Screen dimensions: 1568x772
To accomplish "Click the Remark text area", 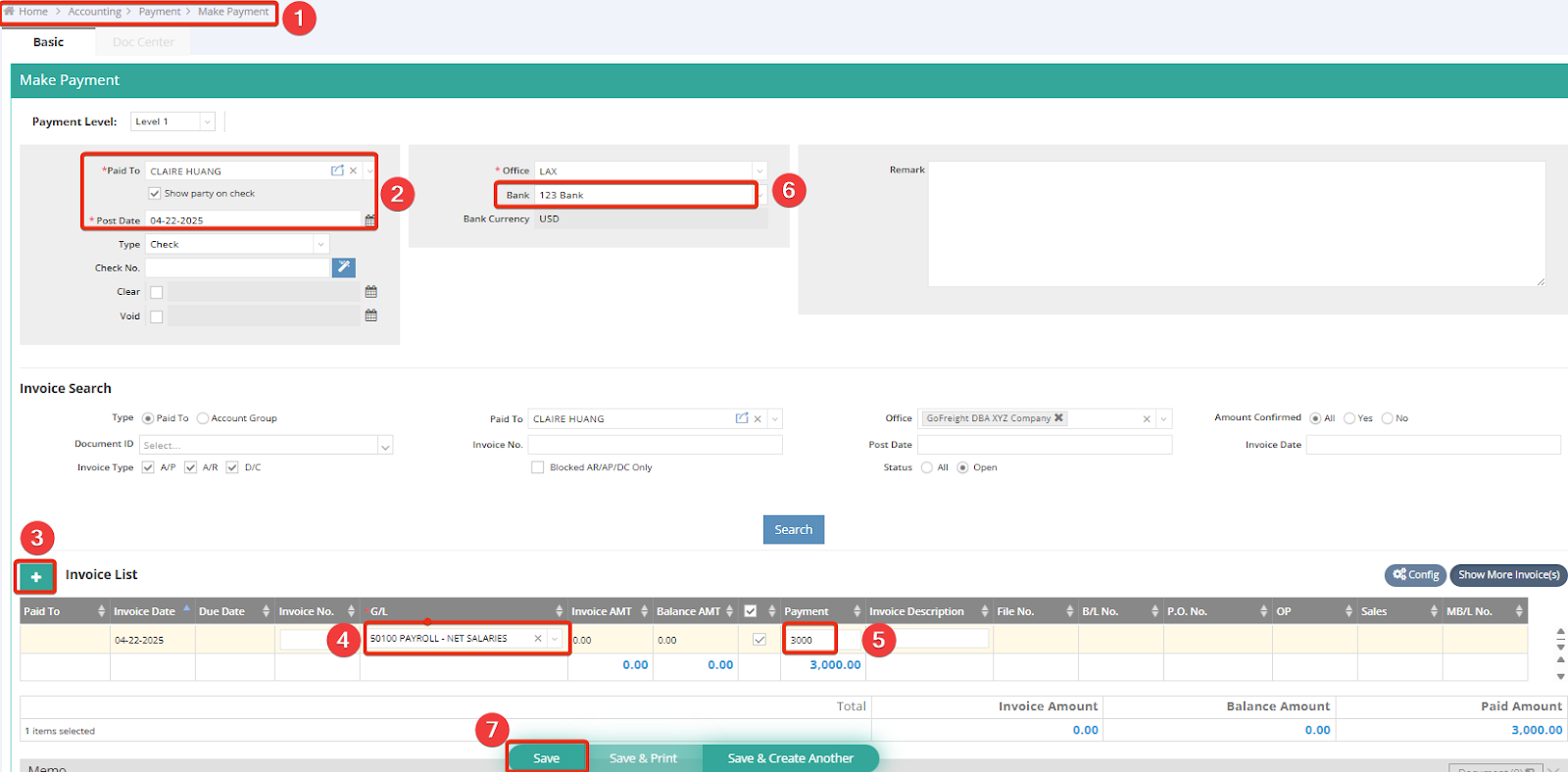I will (1236, 223).
